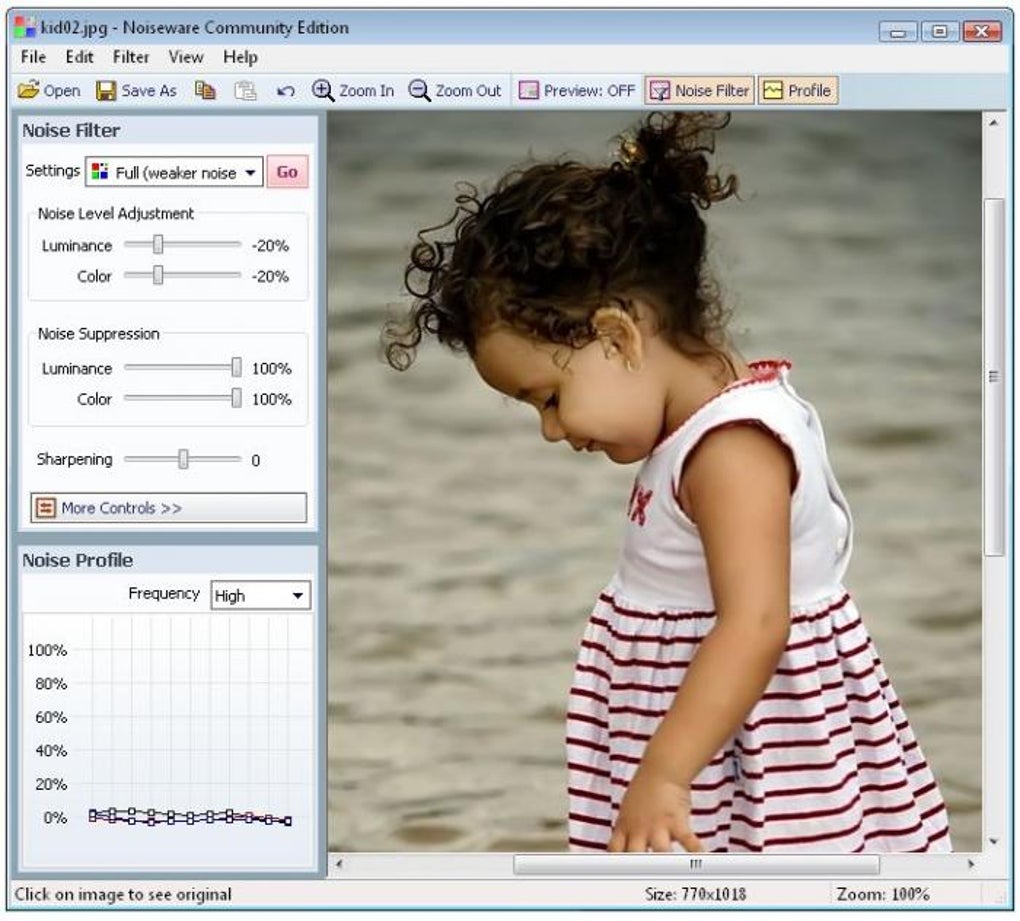Image resolution: width=1020 pixels, height=921 pixels.
Task: Expand the Settings preset dropdown
Action: click(x=174, y=172)
